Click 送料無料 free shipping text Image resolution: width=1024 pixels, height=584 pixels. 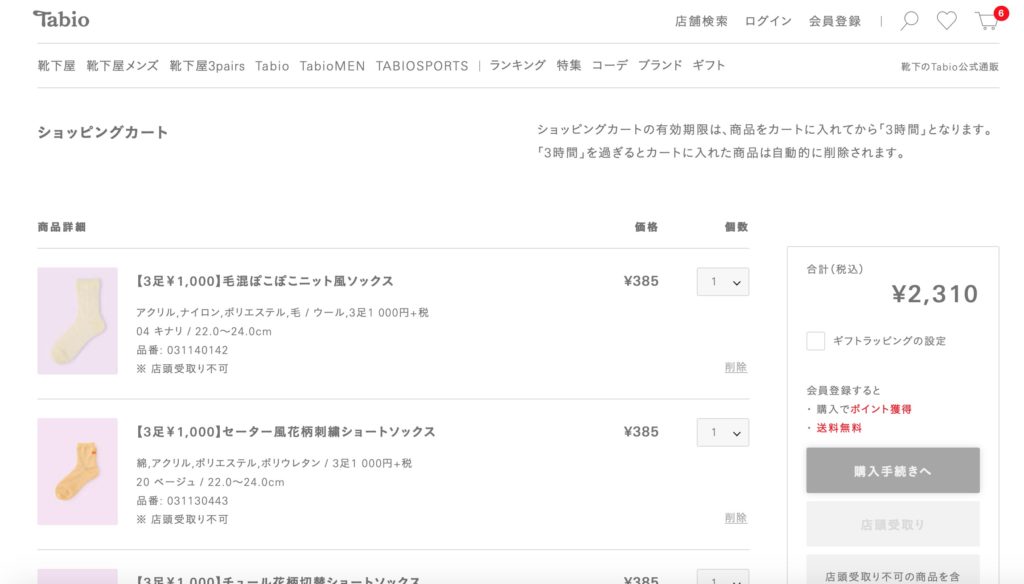tap(839, 428)
